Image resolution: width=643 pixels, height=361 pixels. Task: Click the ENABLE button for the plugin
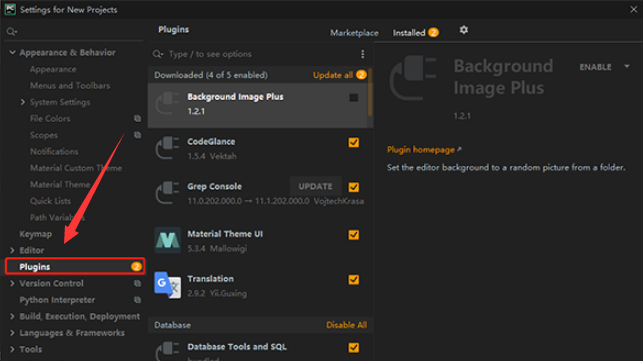tap(595, 67)
